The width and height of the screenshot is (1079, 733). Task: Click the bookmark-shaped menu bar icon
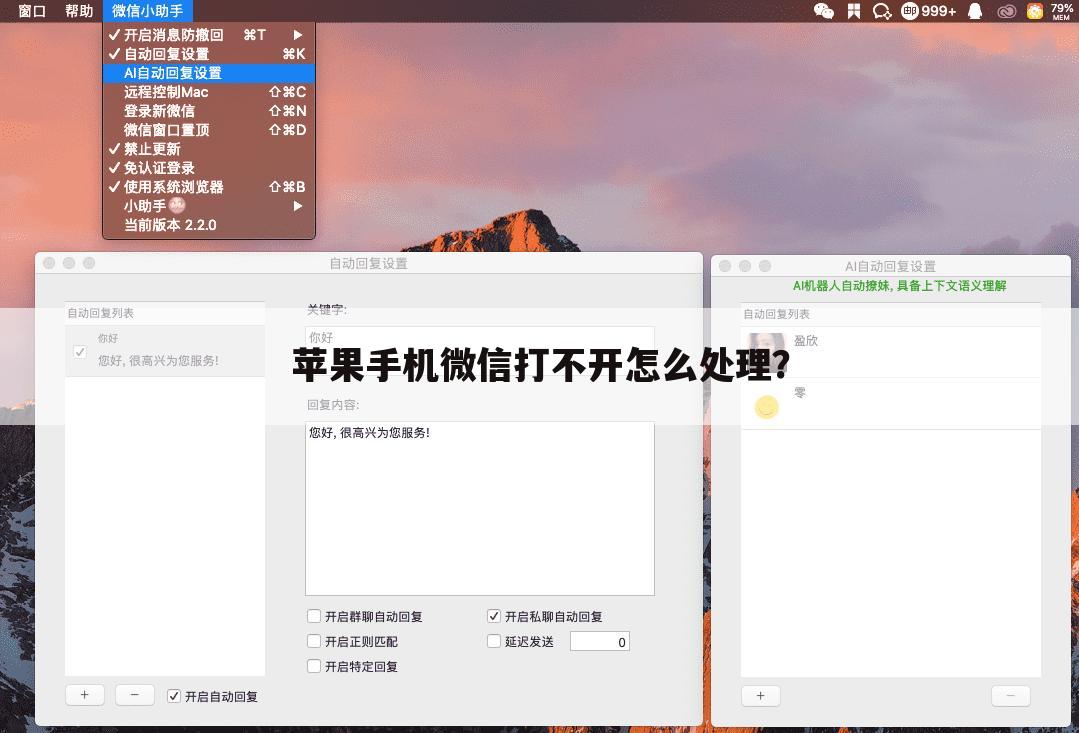click(x=854, y=11)
